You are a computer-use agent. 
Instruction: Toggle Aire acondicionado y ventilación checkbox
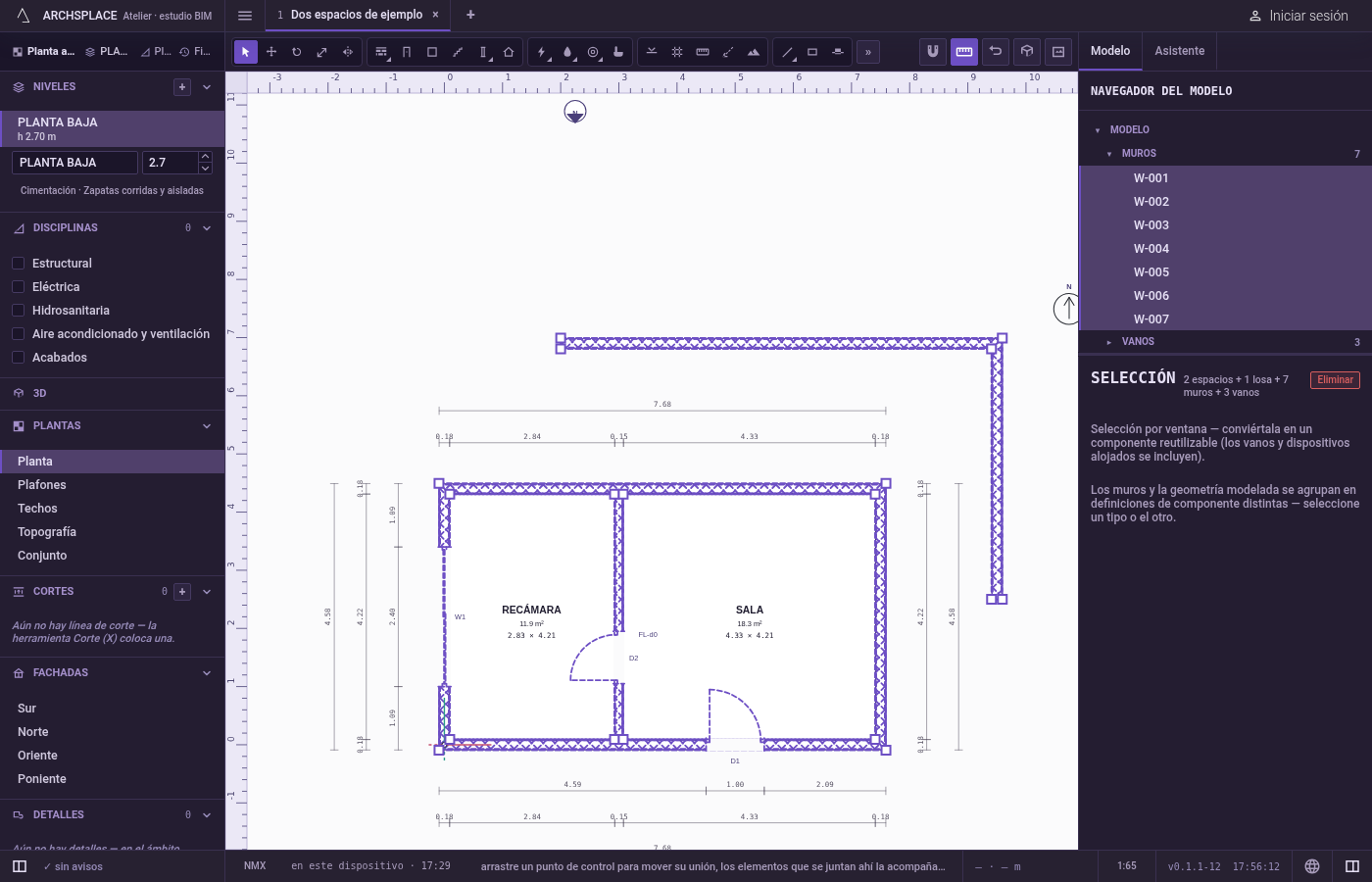[18, 333]
